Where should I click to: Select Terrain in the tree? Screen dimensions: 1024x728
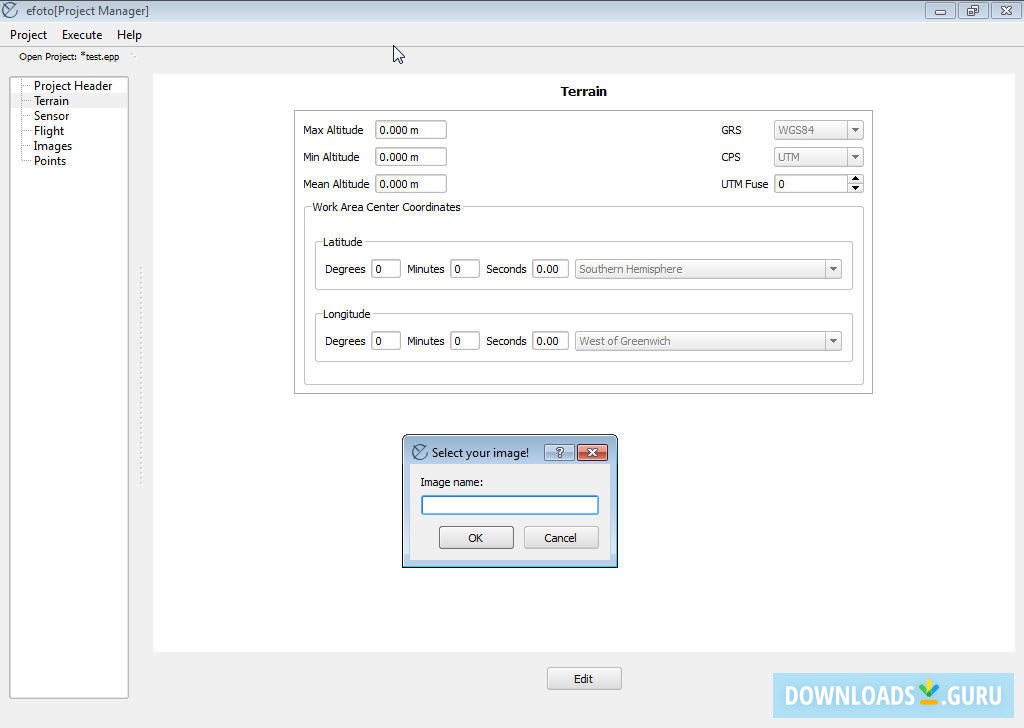(51, 101)
